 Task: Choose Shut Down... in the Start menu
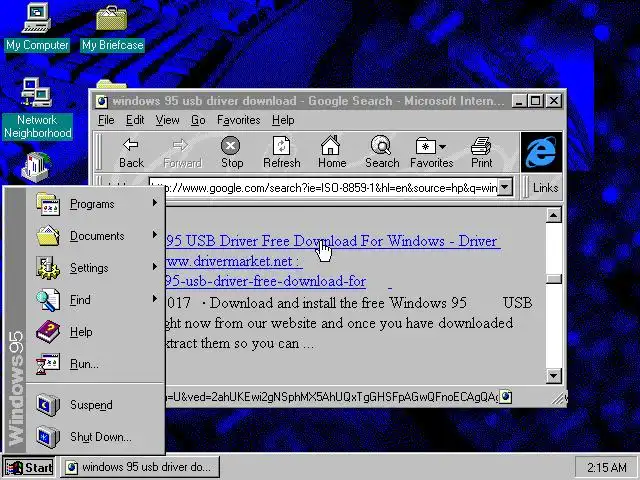coord(96,437)
